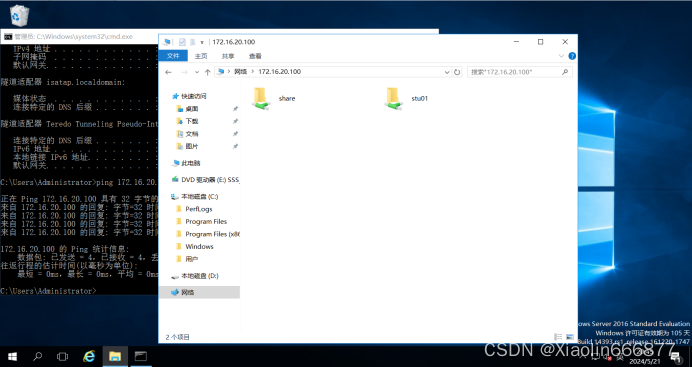Open the 文件 ribbon tab
Screen dimensions: 692x367
(173, 56)
